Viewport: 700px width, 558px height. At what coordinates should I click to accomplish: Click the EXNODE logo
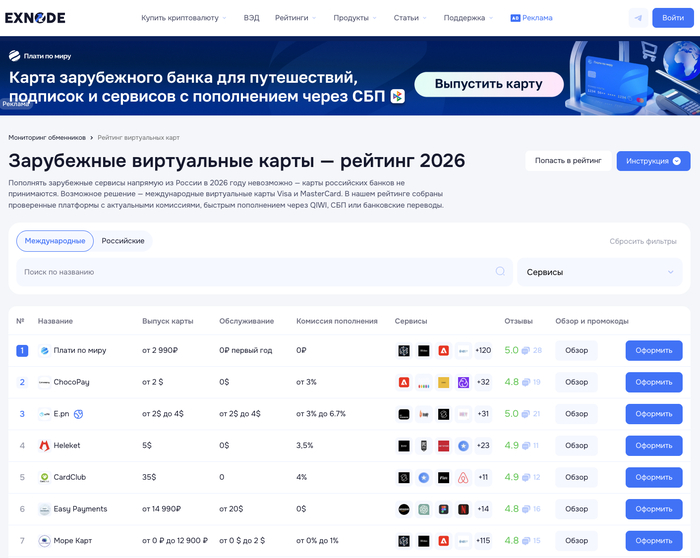point(35,18)
